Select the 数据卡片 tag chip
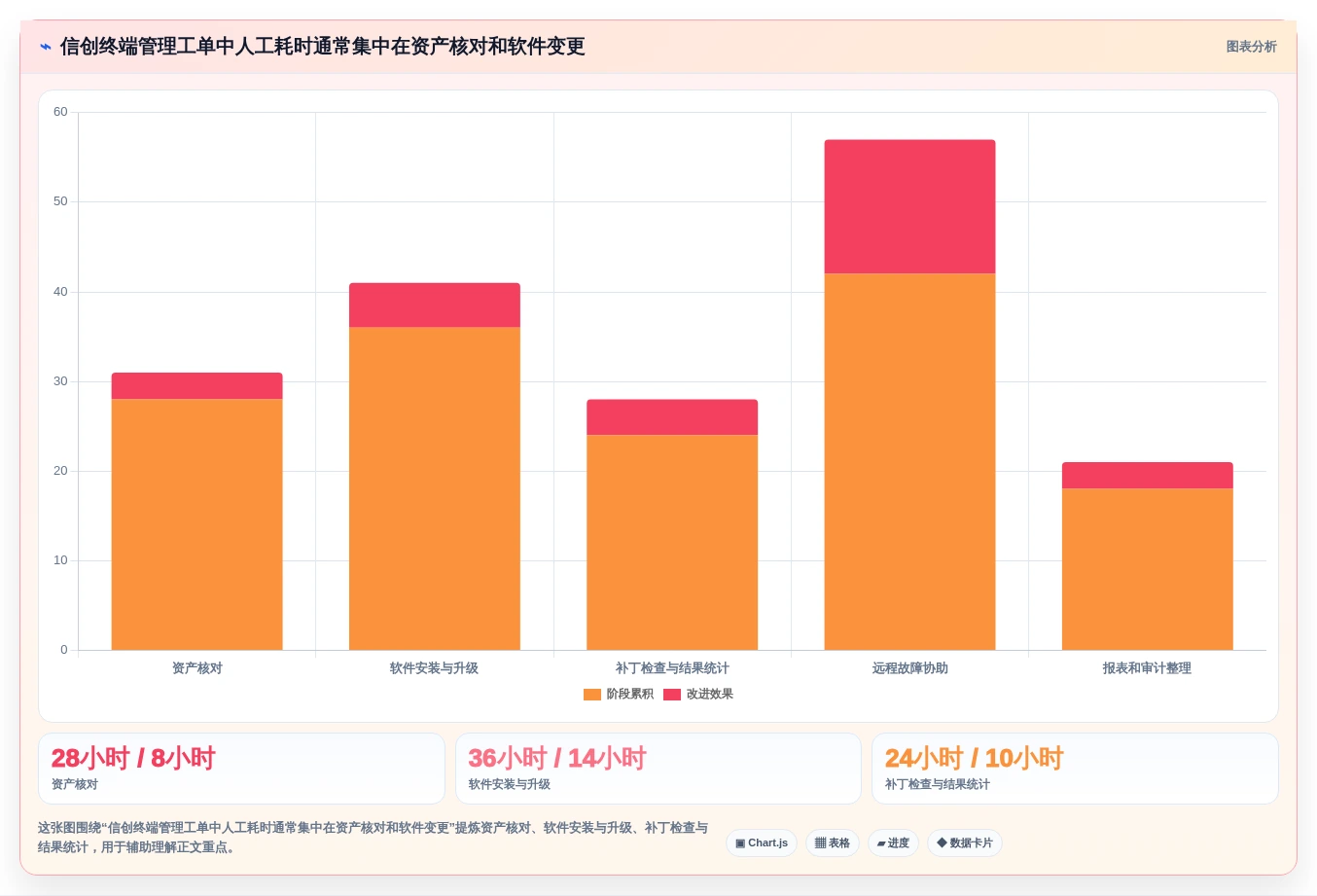The image size is (1317, 896). [965, 842]
